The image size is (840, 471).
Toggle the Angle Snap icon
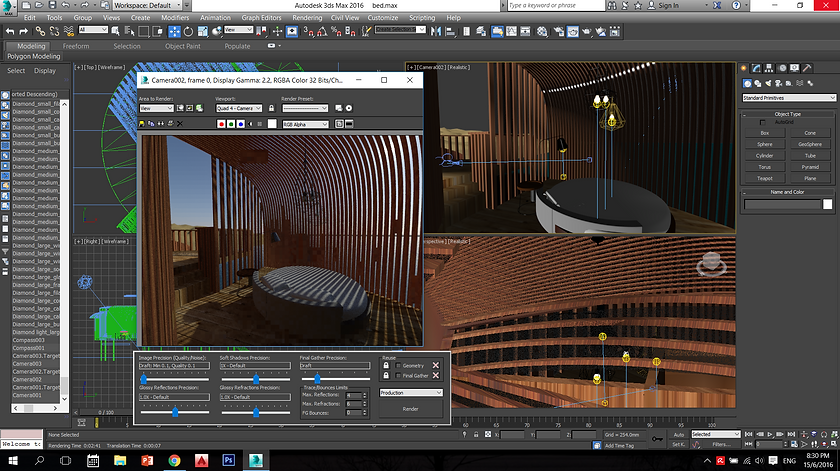(322, 32)
